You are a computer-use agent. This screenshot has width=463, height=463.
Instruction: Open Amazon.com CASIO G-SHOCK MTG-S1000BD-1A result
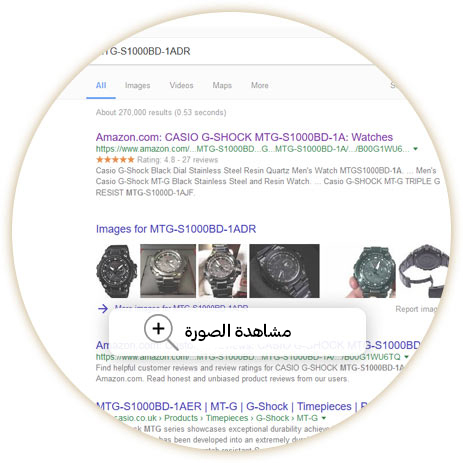(x=244, y=137)
